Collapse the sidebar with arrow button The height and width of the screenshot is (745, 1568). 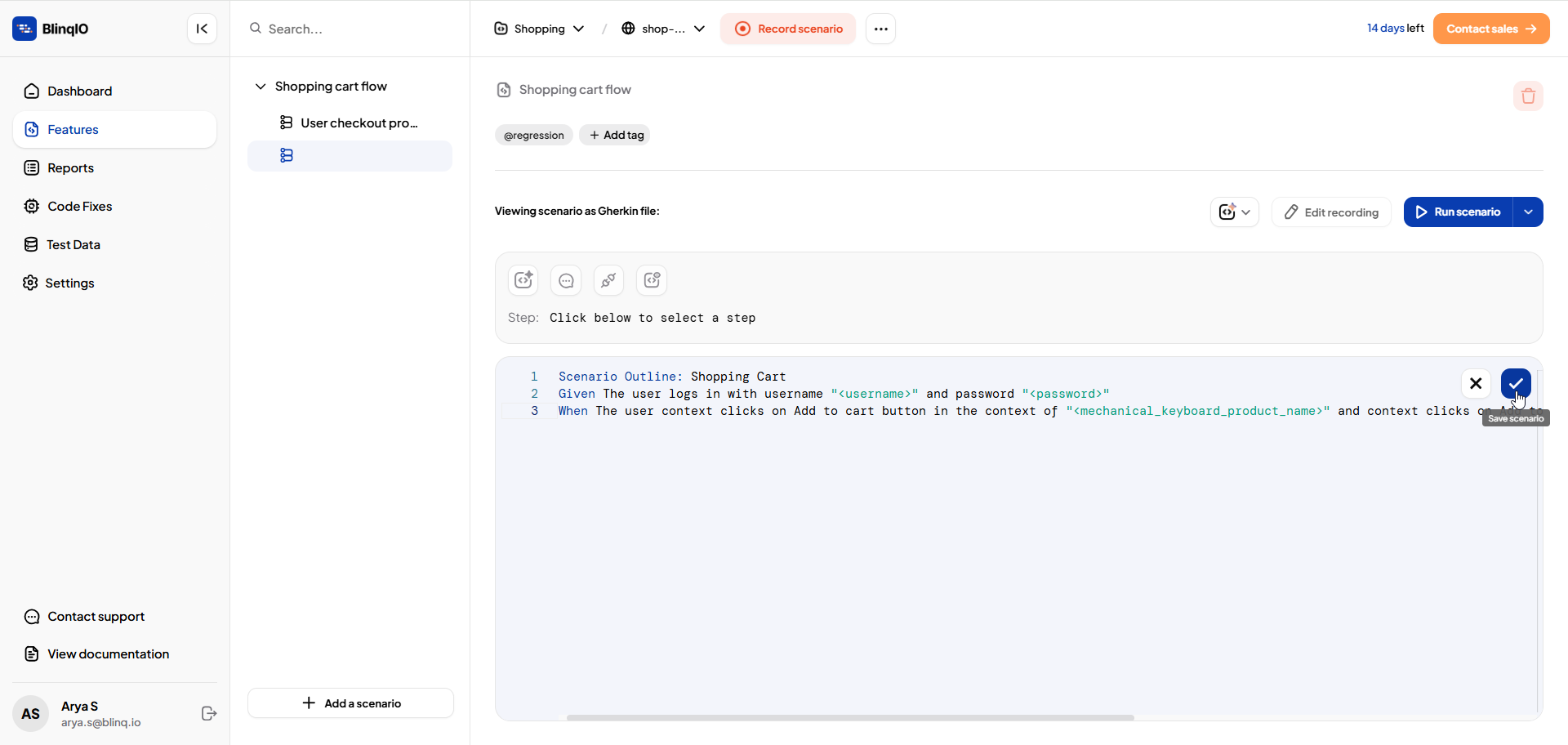coord(202,29)
